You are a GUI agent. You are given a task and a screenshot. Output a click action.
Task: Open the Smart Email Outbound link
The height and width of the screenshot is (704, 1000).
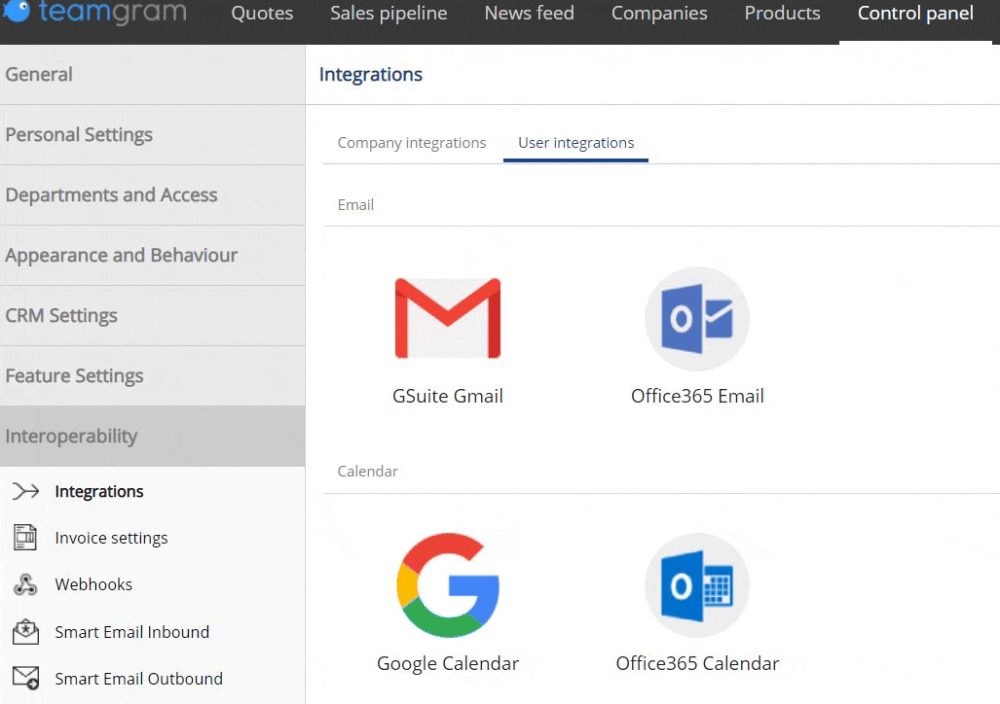pyautogui.click(x=138, y=678)
